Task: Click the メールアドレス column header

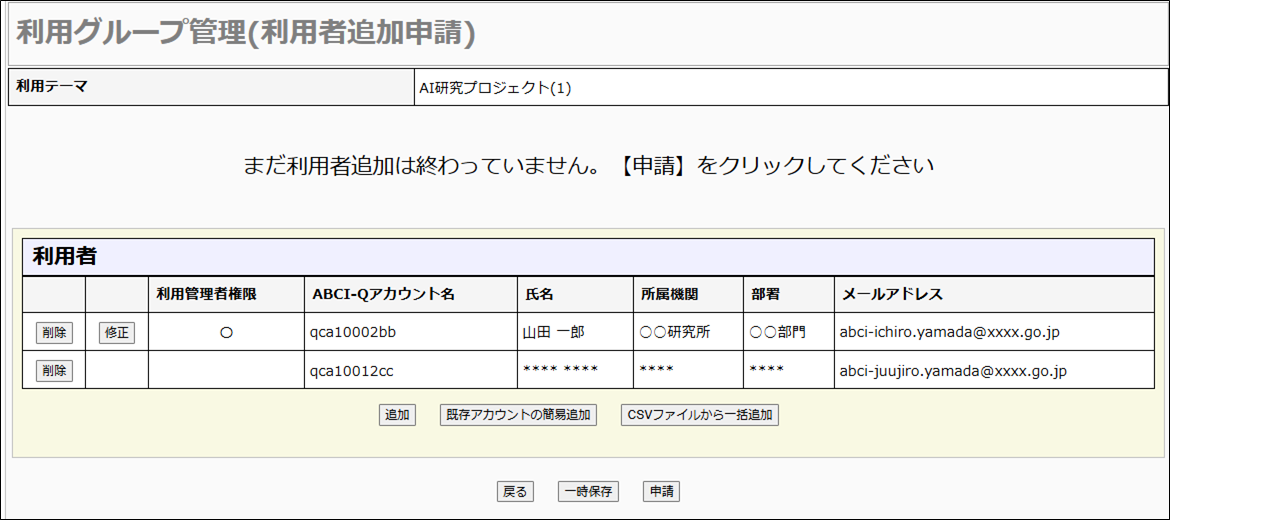Action: (892, 294)
